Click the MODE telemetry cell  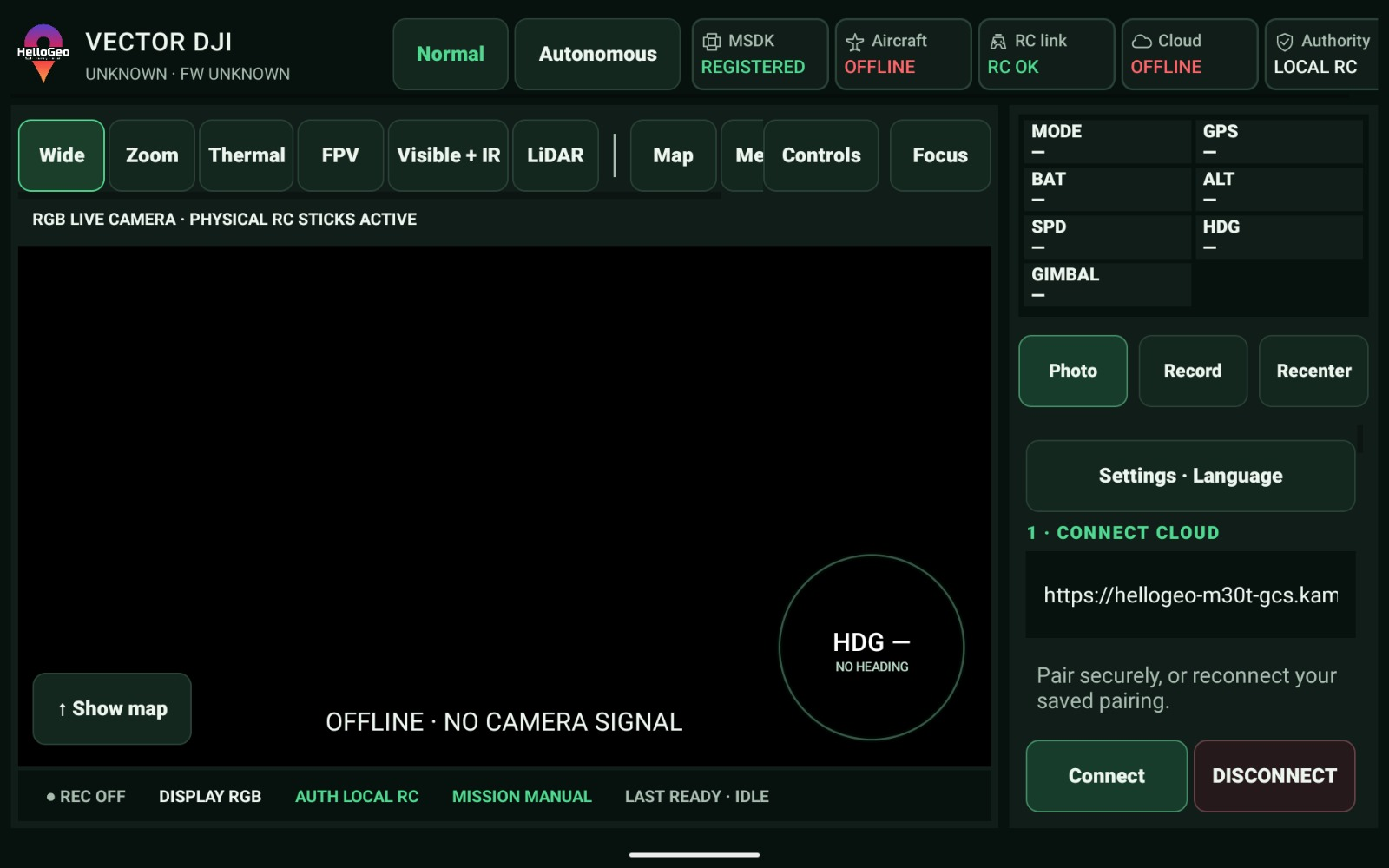point(1107,141)
